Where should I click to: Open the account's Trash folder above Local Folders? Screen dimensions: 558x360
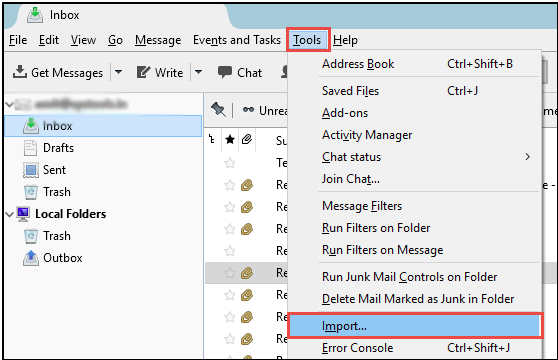pos(57,192)
